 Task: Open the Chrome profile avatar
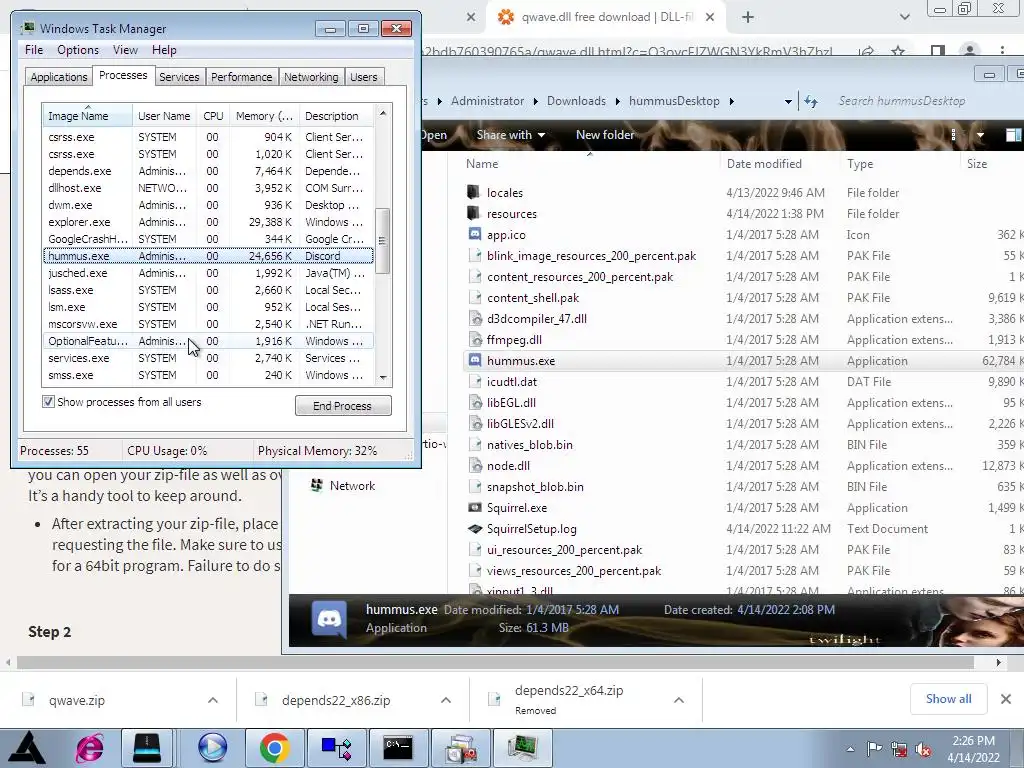point(970,51)
